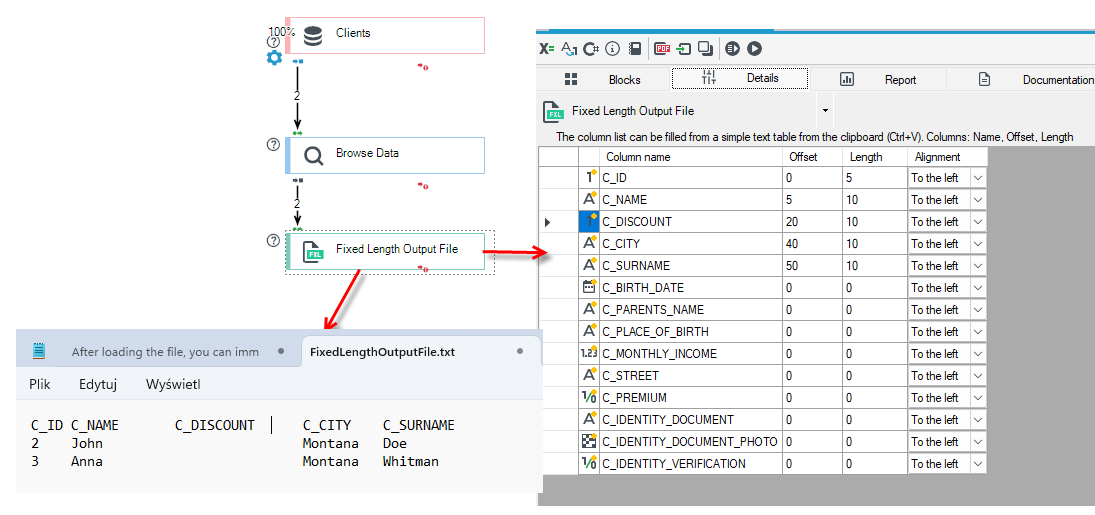Click 'Whitman' text in Notepad

click(x=411, y=462)
